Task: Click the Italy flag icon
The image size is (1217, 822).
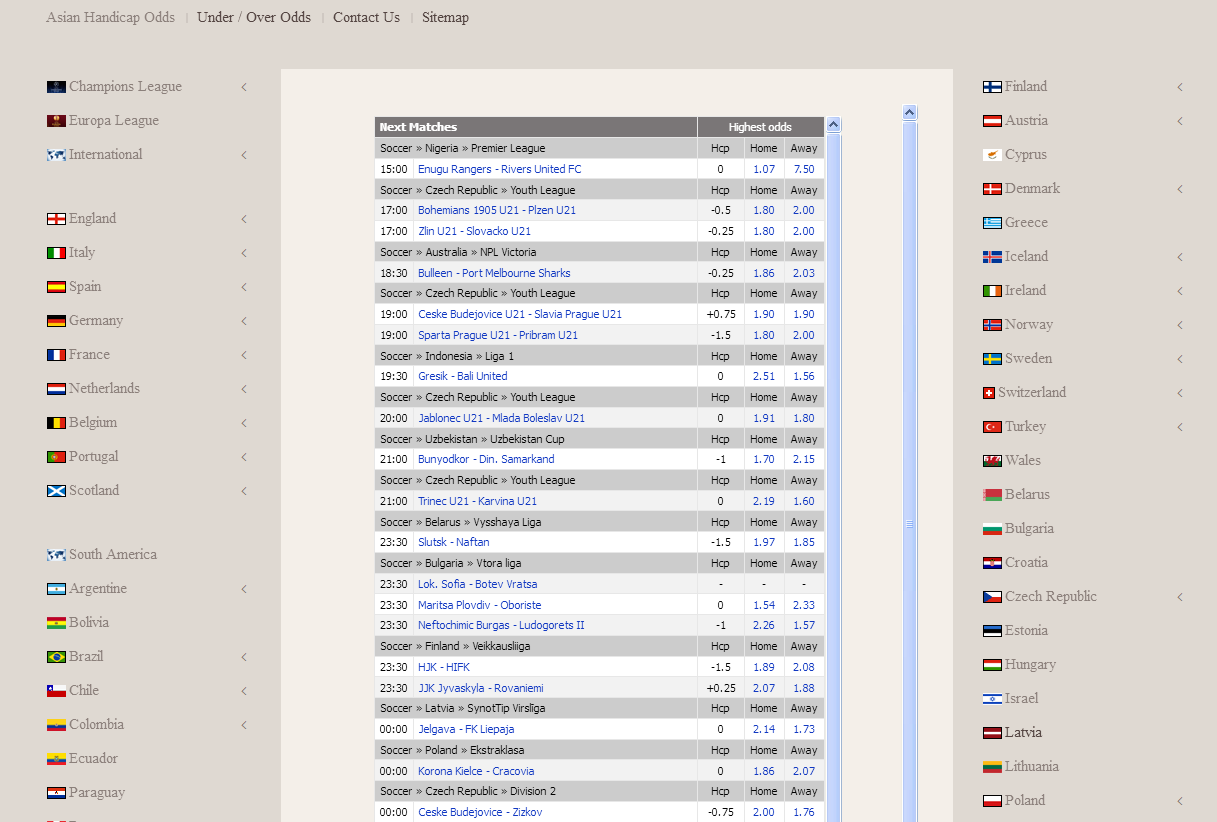Action: click(56, 253)
